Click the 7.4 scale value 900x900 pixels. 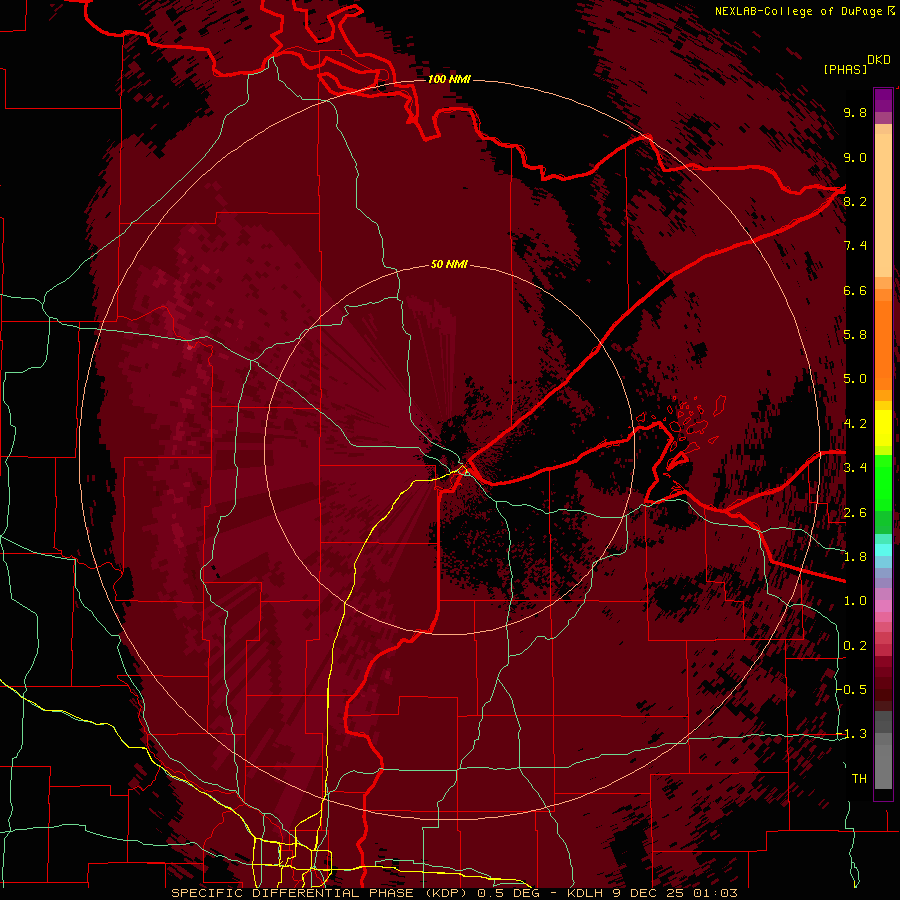855,246
